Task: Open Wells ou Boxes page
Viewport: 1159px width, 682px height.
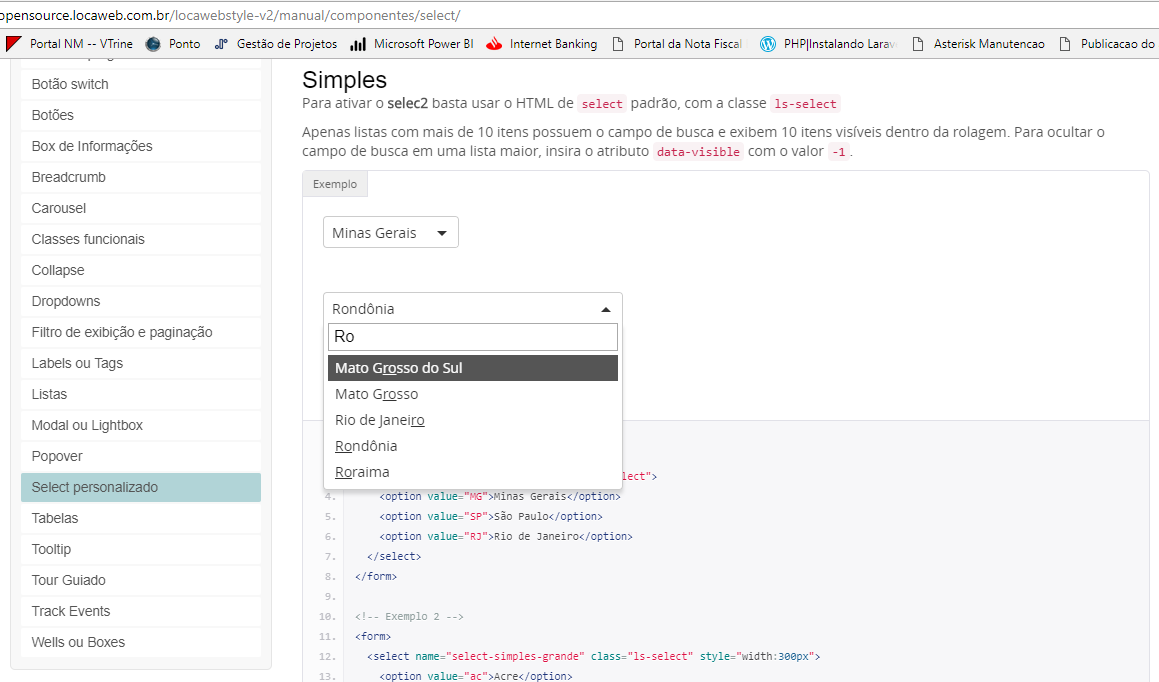Action: [x=140, y=643]
